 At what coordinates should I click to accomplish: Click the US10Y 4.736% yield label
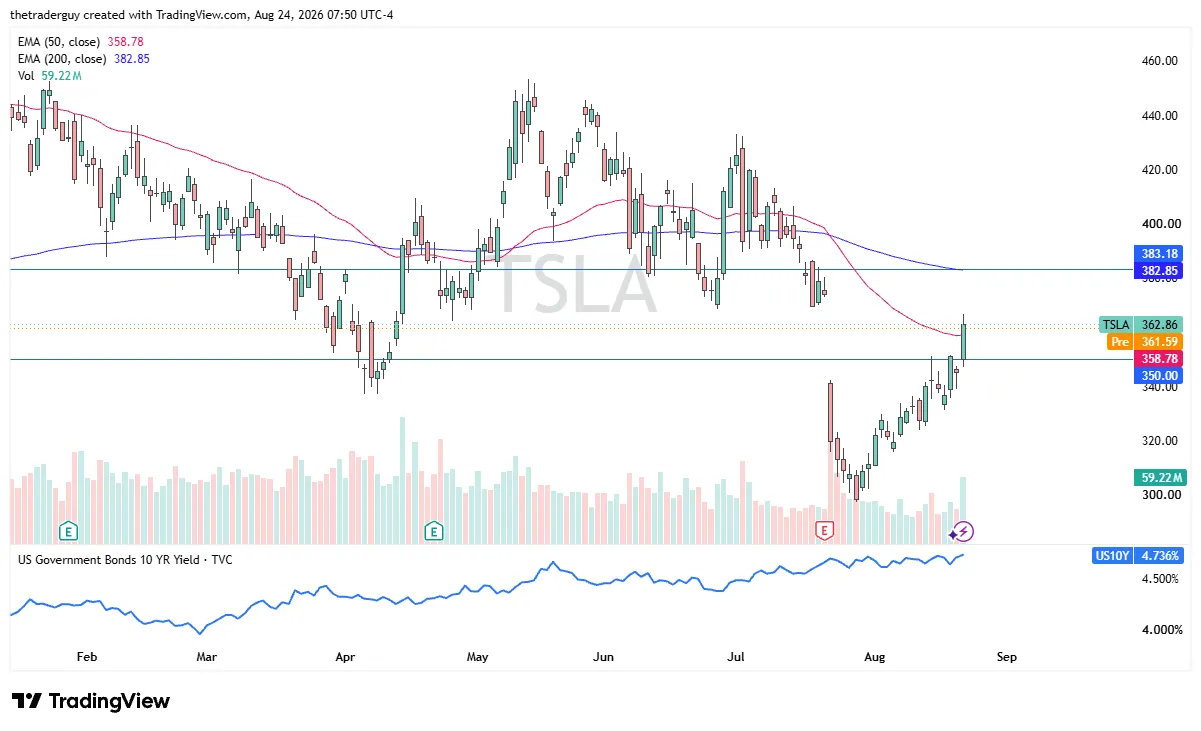1139,555
